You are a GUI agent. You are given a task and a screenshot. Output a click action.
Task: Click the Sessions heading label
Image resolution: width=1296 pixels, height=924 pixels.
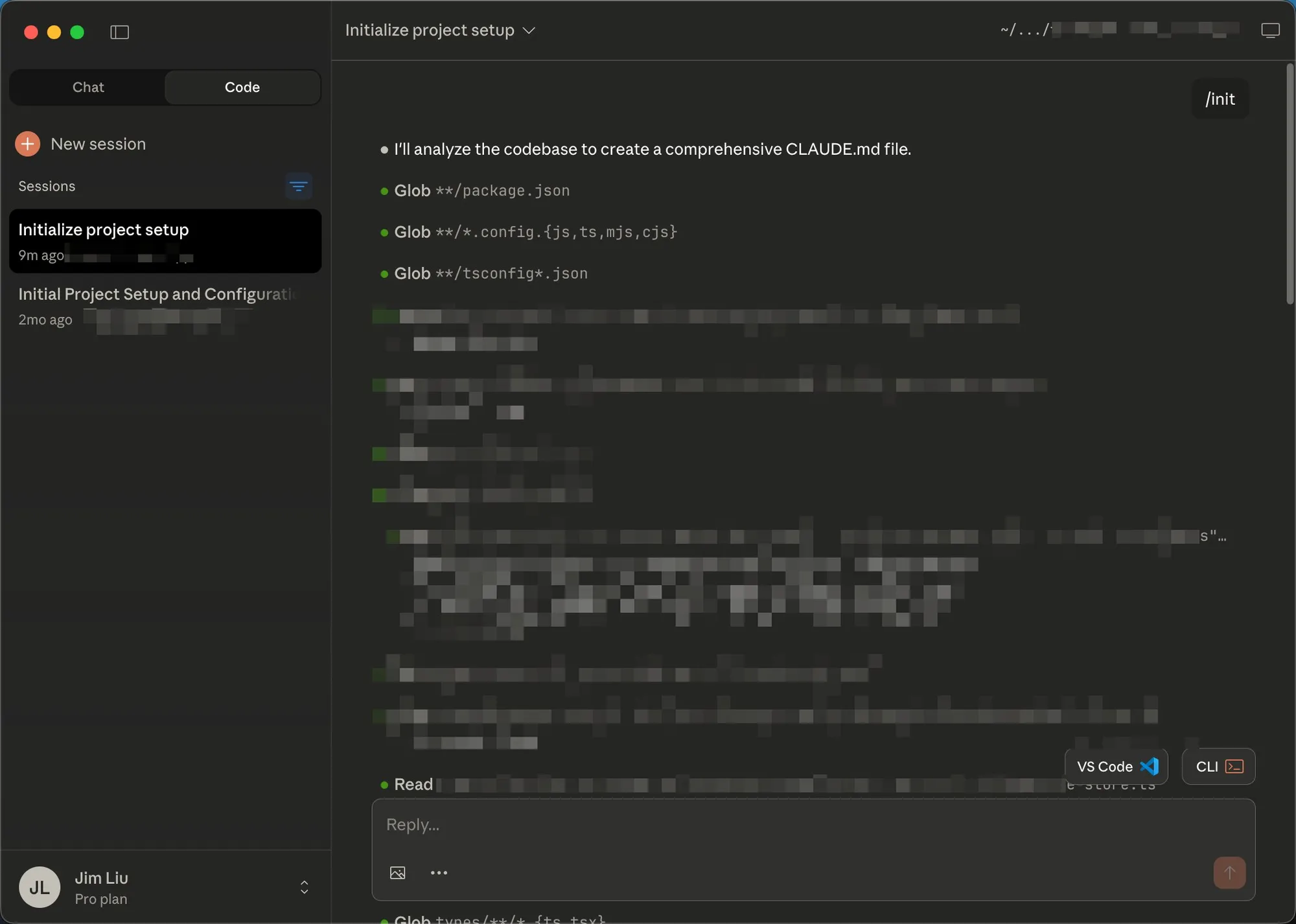[x=47, y=187]
